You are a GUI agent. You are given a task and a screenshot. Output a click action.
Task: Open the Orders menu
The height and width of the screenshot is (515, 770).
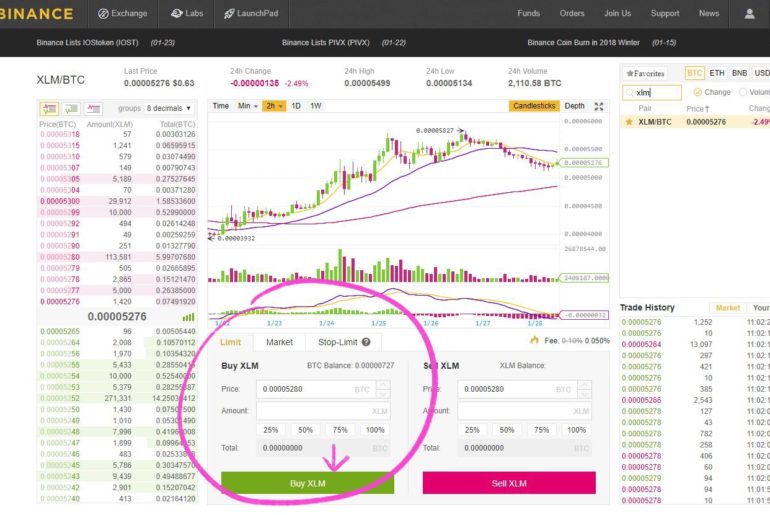tap(572, 14)
